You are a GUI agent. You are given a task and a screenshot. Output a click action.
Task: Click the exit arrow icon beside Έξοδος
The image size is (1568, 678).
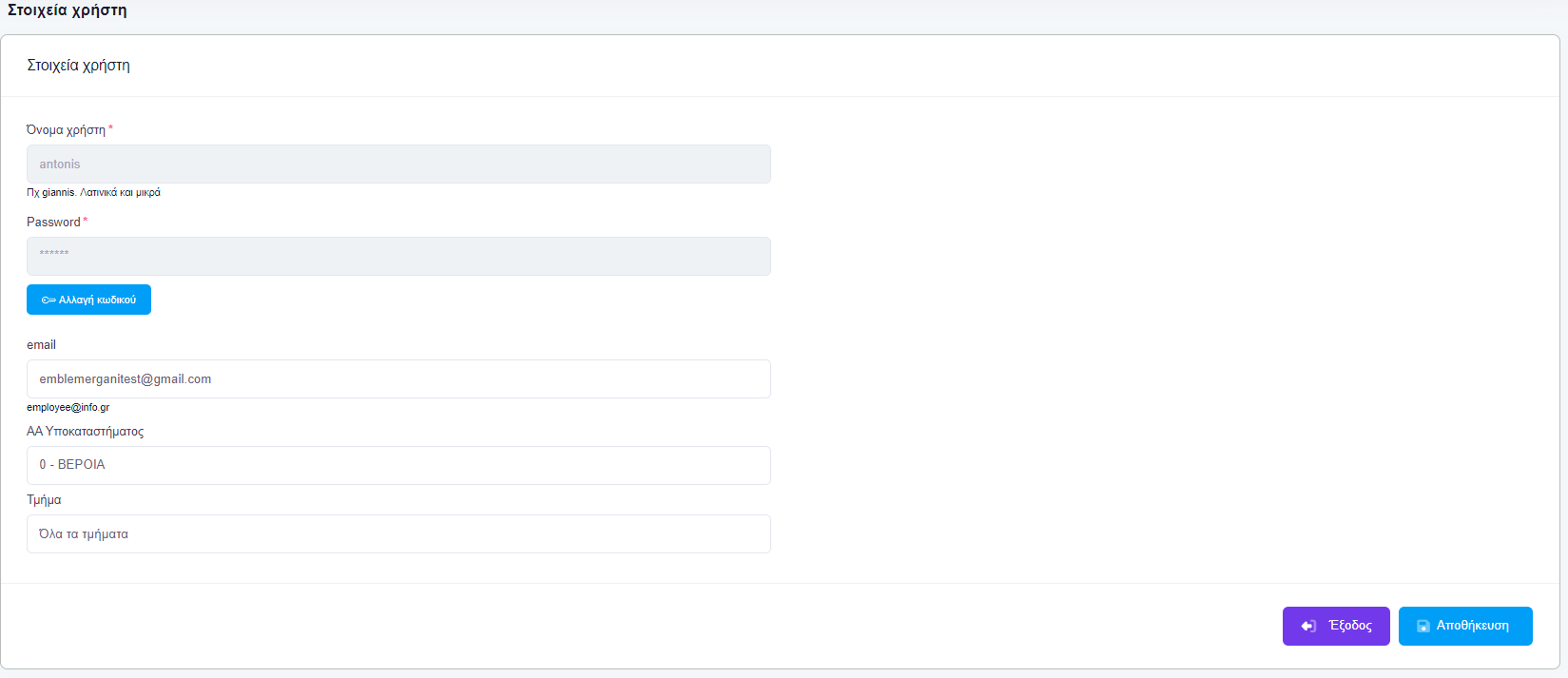click(1308, 626)
